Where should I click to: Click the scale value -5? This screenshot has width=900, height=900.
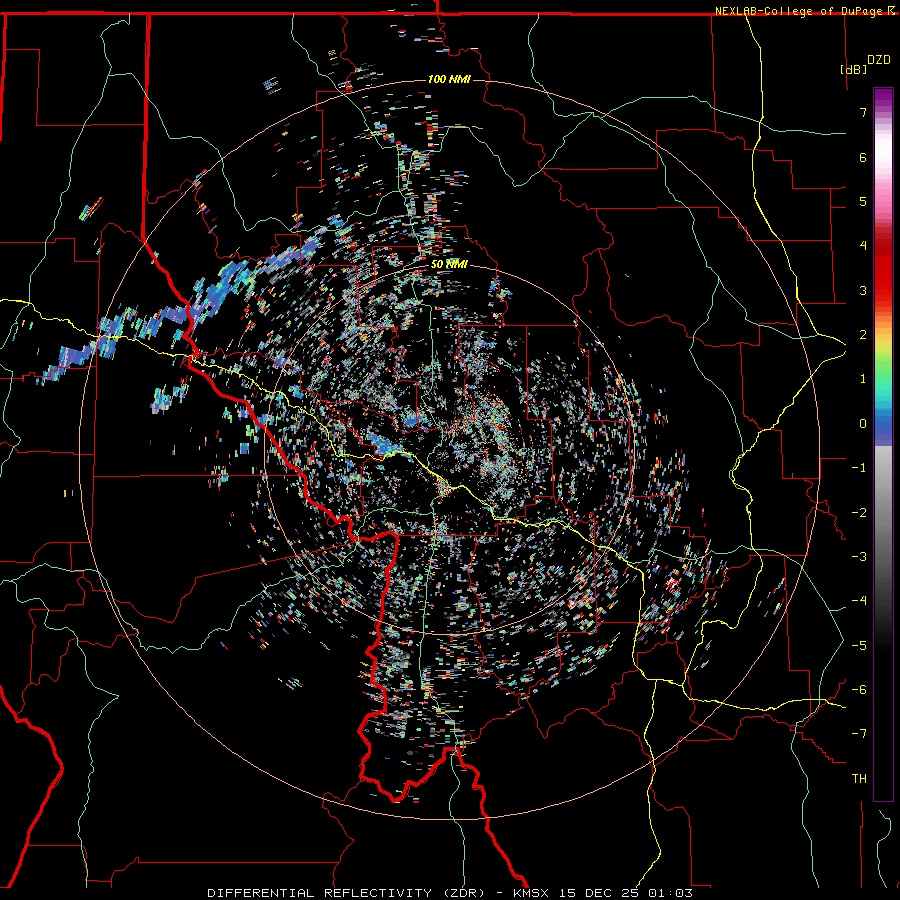(859, 646)
